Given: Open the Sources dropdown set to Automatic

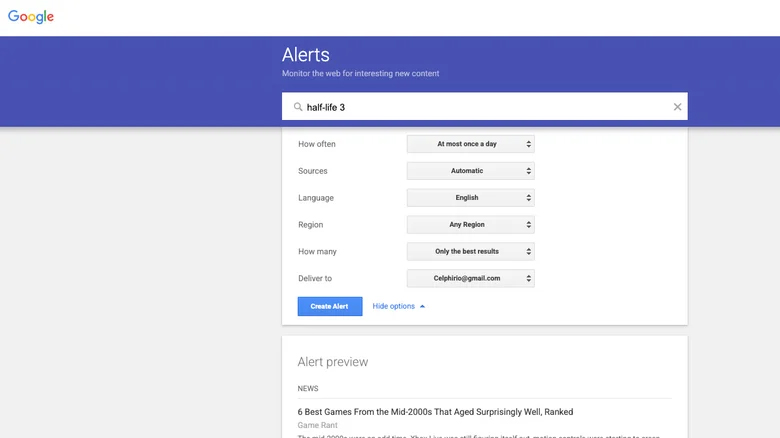Looking at the screenshot, I should [x=470, y=171].
